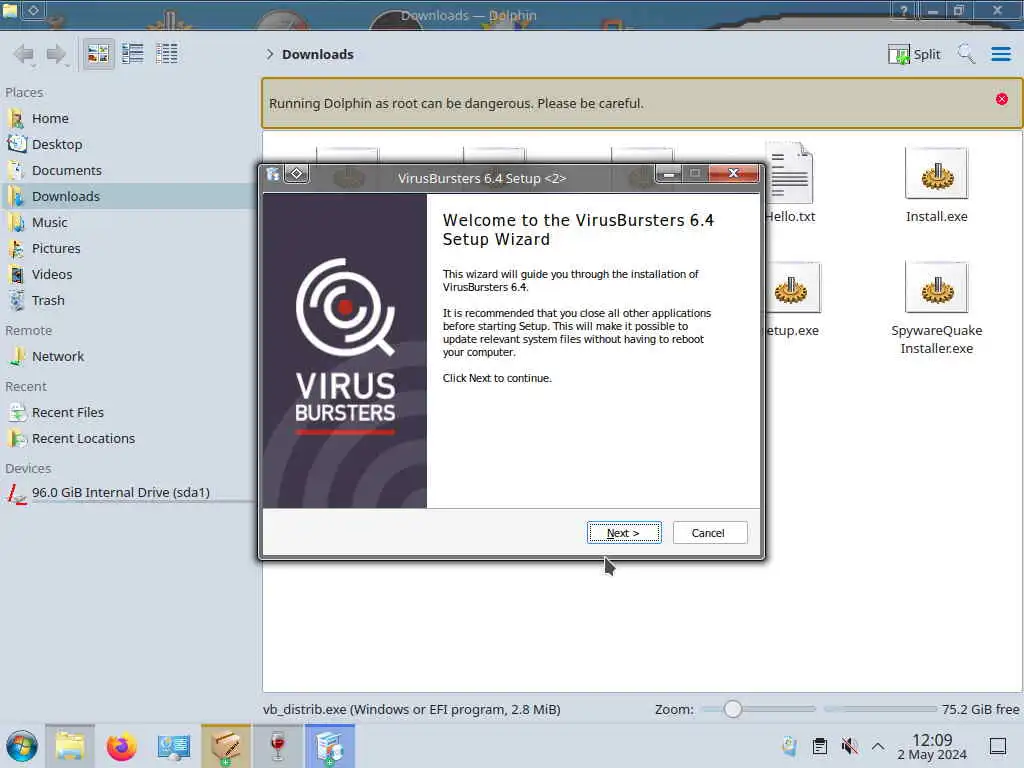Expand the hidden tray icons arrow
Image resolution: width=1024 pixels, height=768 pixels.
pyautogui.click(x=878, y=746)
